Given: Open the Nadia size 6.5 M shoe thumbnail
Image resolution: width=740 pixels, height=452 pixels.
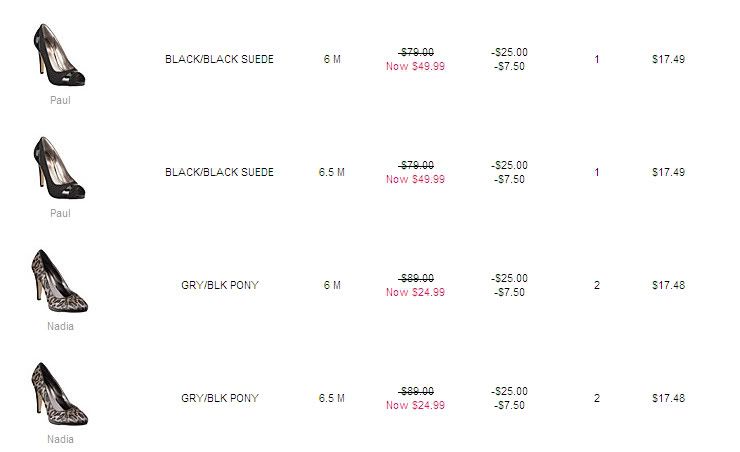Looking at the screenshot, I should (x=59, y=396).
